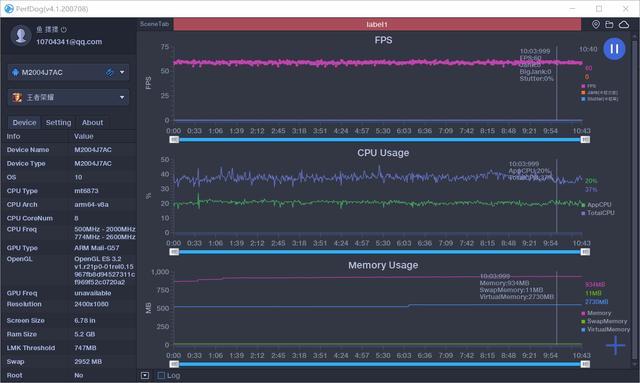Click the account email 10704341@qq.com
This screenshot has width=640, height=383.
[69, 42]
